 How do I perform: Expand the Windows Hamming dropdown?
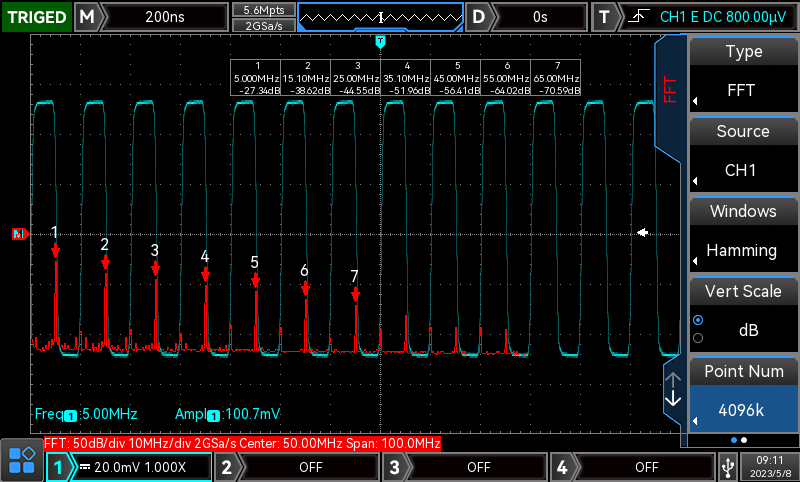click(743, 250)
